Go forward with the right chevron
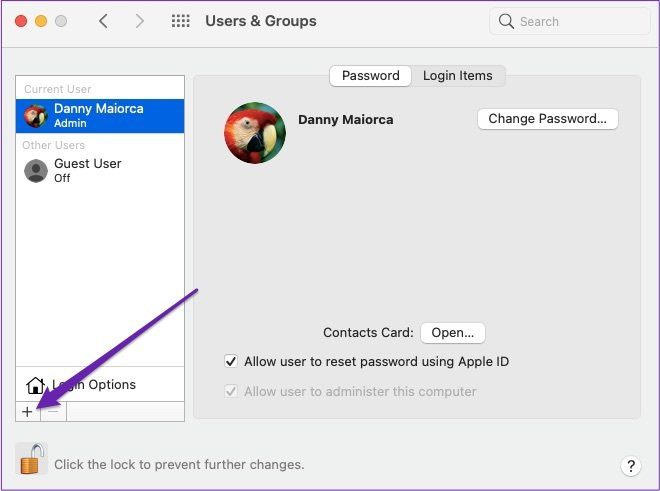 coord(139,21)
